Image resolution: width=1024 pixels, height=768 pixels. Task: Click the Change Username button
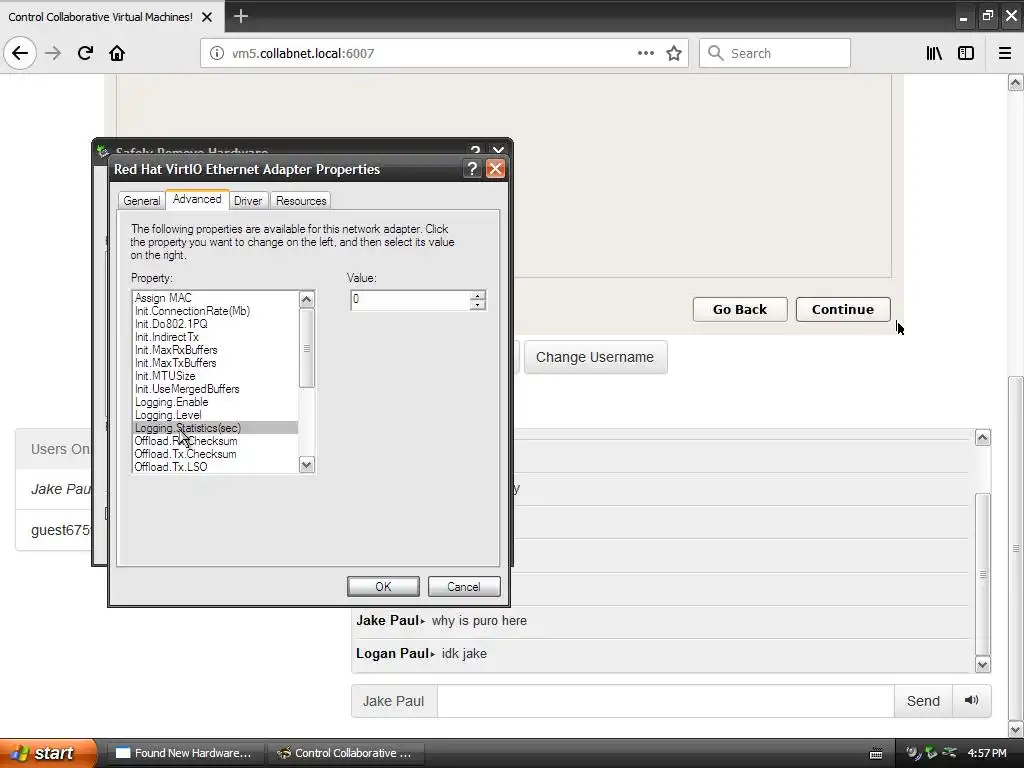click(595, 357)
